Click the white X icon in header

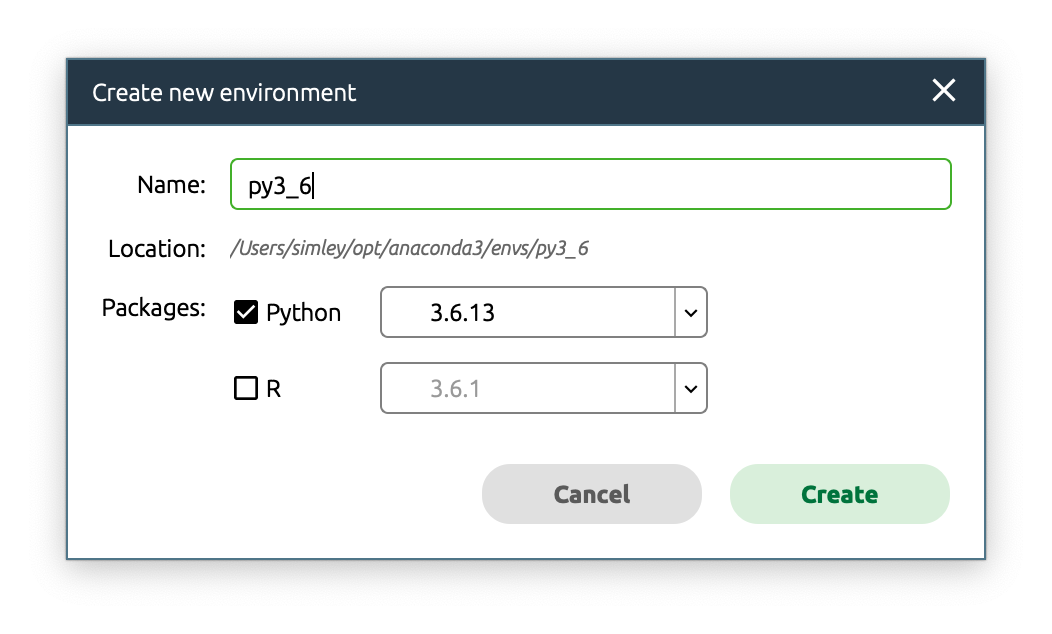coord(943,91)
